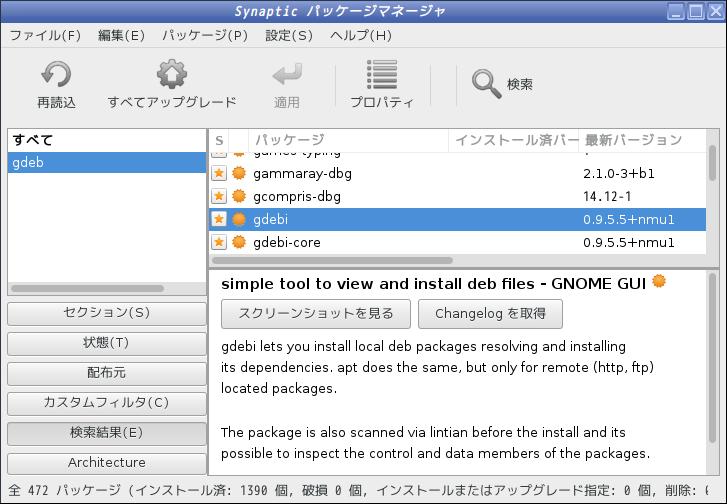The height and width of the screenshot is (504, 727).
Task: Click the Debian swirl icon beside gdebi-core
Action: pyautogui.click(x=239, y=242)
